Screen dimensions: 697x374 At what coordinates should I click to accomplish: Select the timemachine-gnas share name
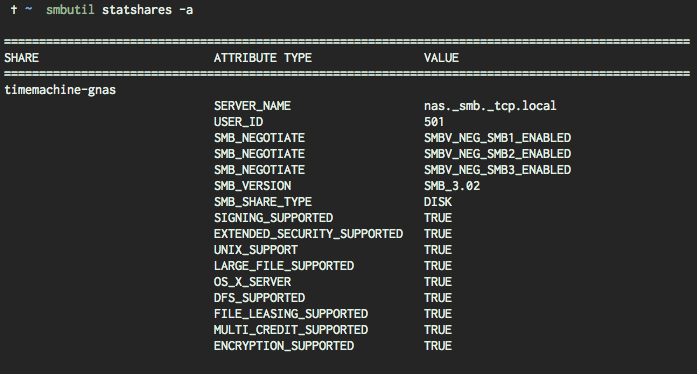[x=60, y=90]
